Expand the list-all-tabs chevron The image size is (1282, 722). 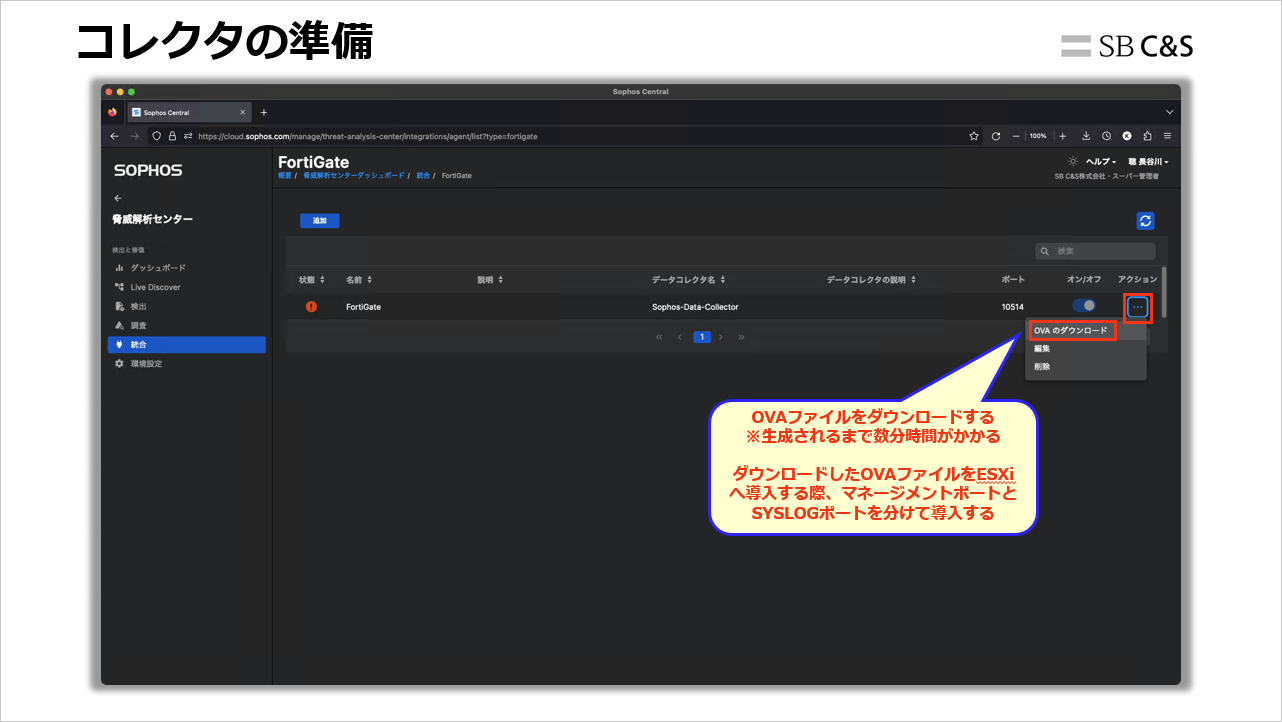(x=1169, y=112)
